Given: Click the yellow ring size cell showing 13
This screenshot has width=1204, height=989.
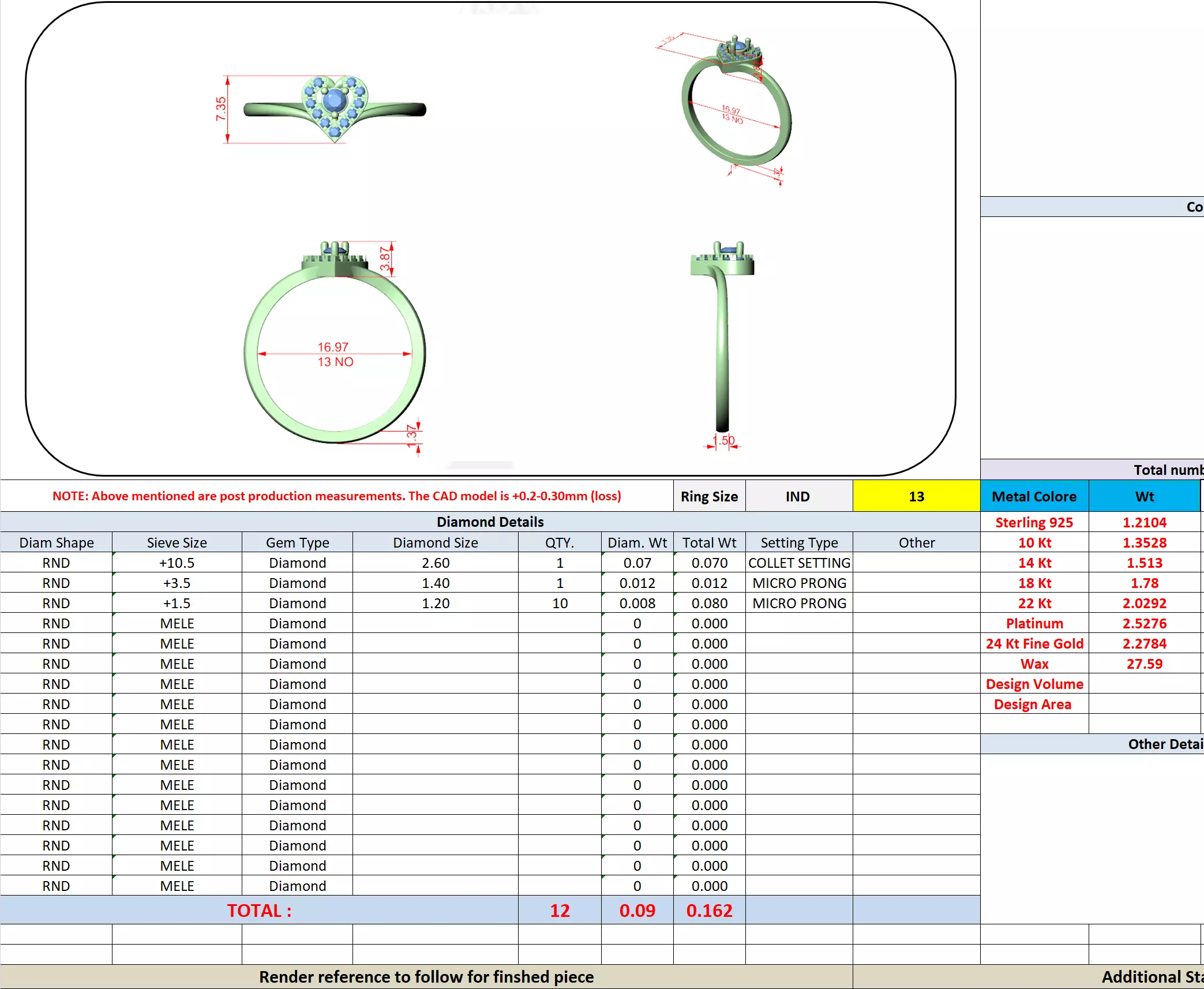Looking at the screenshot, I should coord(916,496).
